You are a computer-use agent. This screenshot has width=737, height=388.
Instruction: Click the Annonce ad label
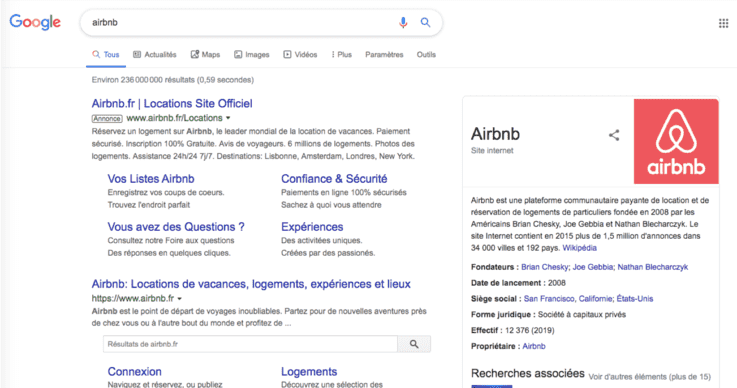pyautogui.click(x=107, y=119)
